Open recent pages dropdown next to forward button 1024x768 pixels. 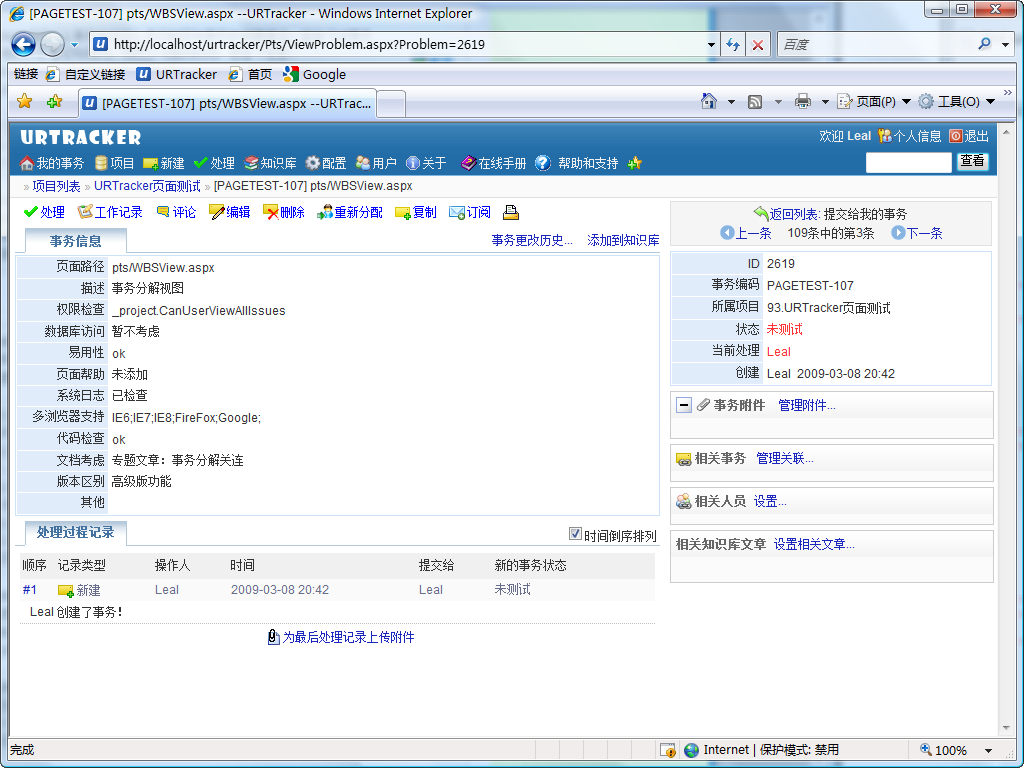click(74, 45)
